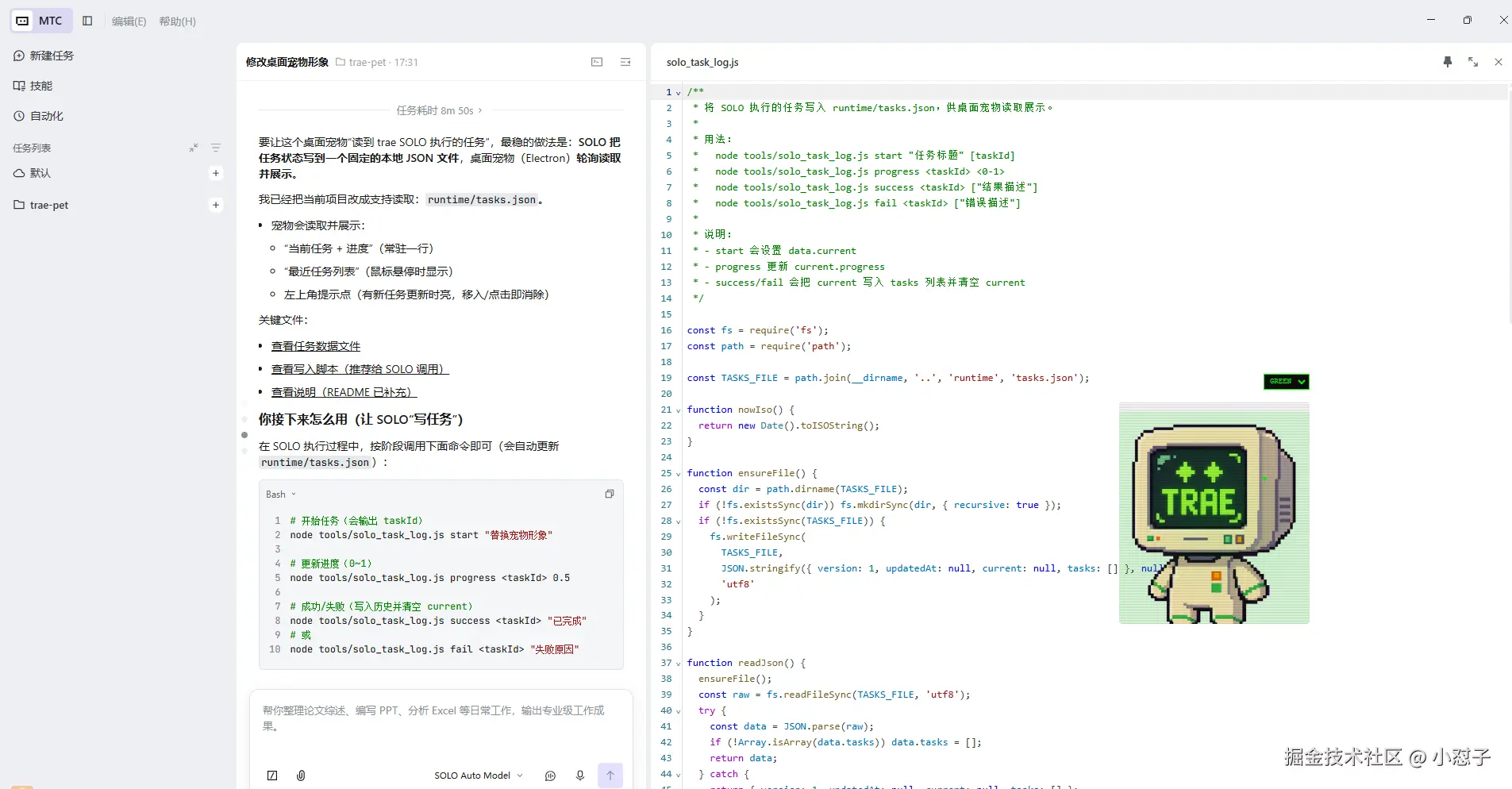Fold the readJson function at line 37
Viewport: 1512px width, 789px height.
[678, 664]
